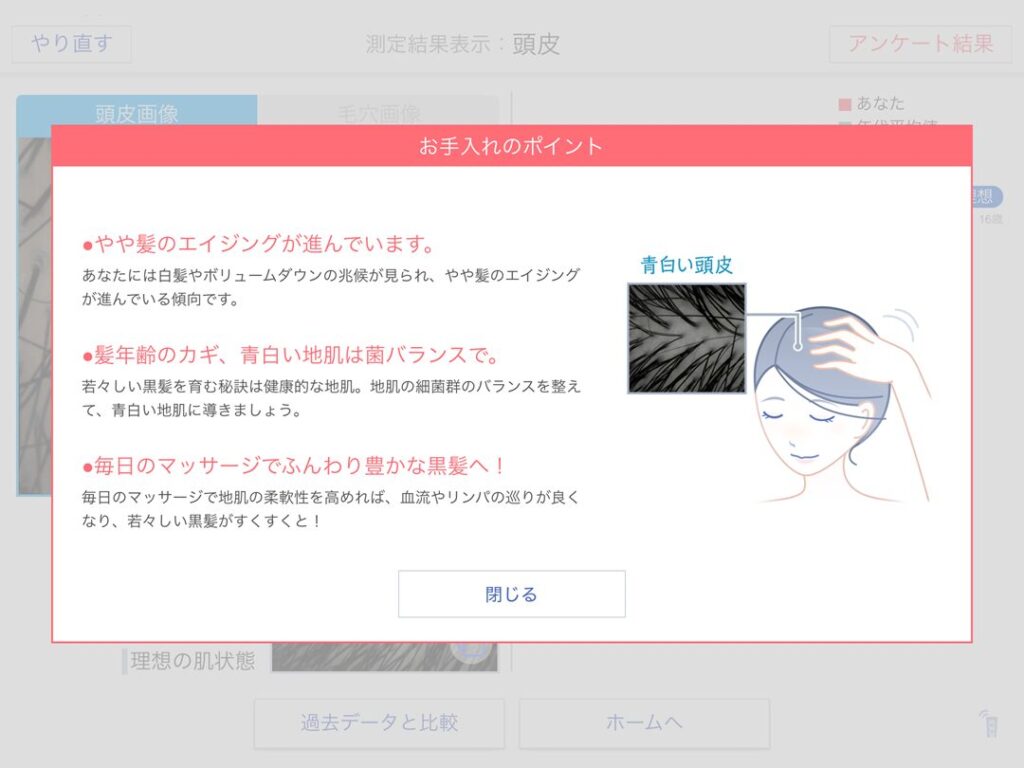Switch to the 頭皮画像 tab
The height and width of the screenshot is (768, 1024).
(x=136, y=111)
